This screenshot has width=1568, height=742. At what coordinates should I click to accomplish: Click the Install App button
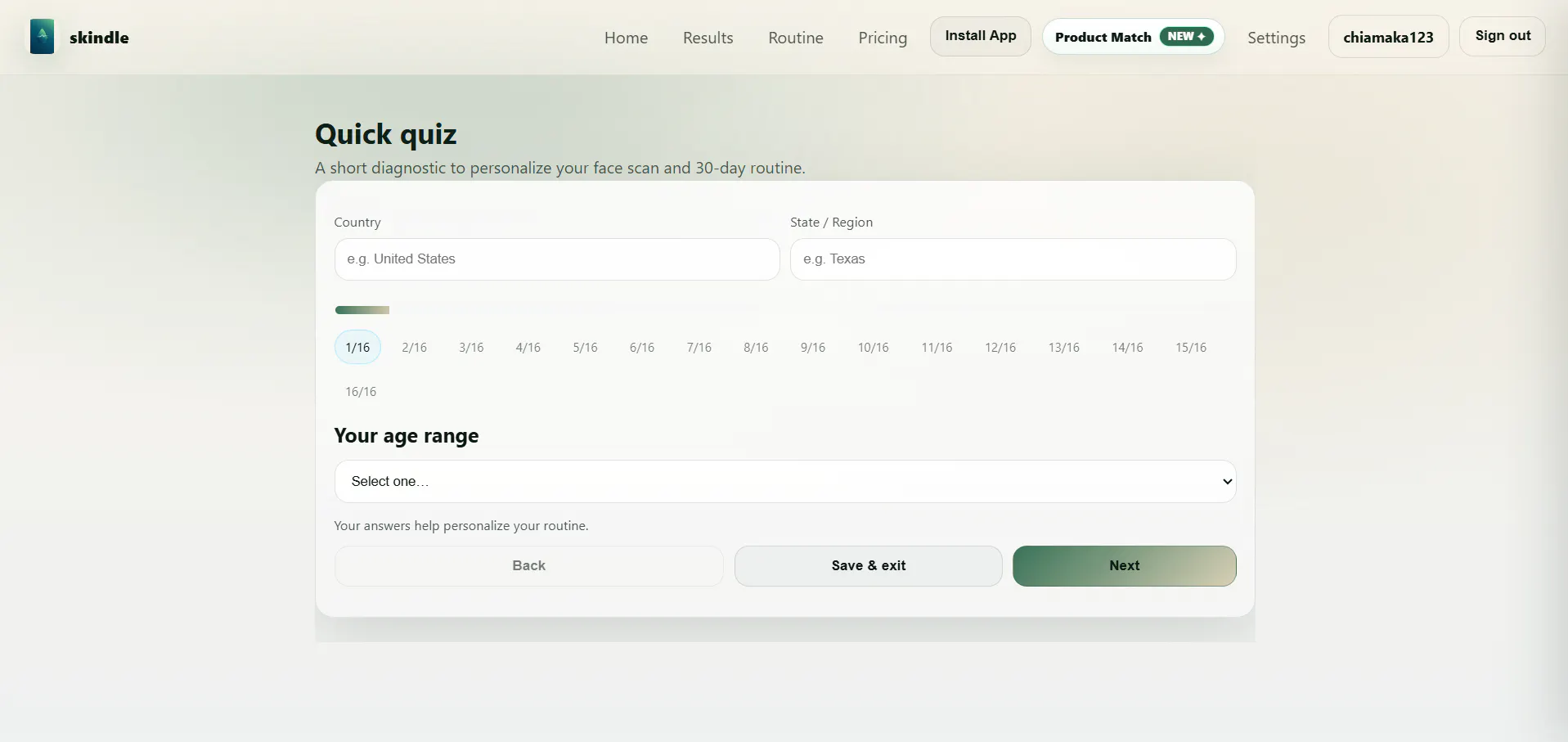click(x=980, y=36)
